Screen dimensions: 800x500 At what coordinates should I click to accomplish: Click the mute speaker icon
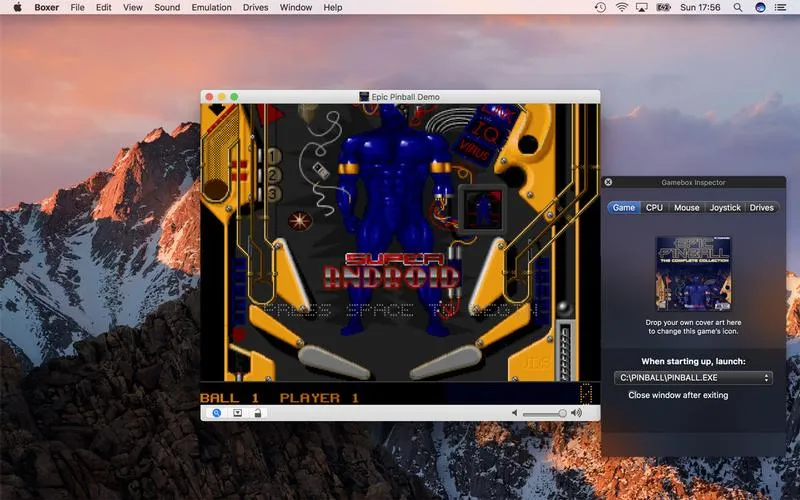[x=514, y=413]
